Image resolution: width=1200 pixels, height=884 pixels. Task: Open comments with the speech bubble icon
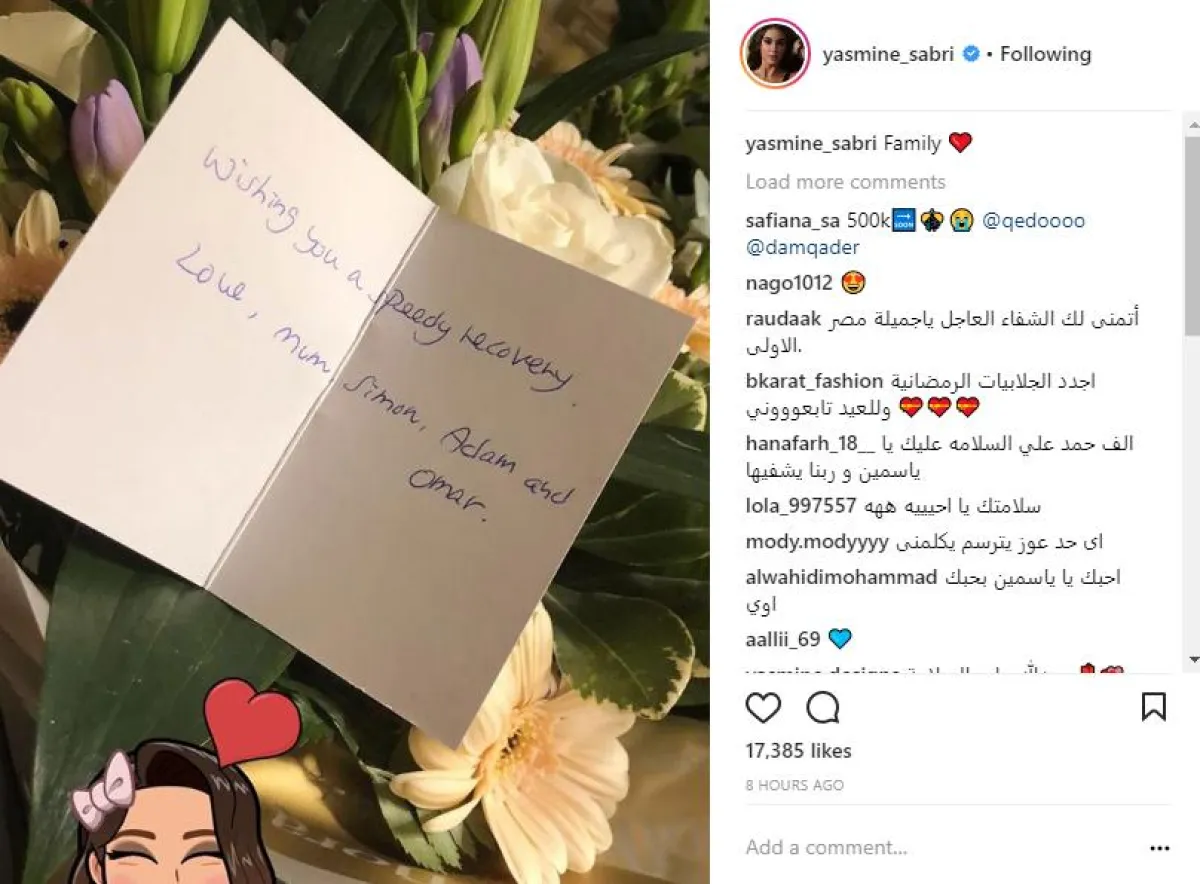(x=823, y=707)
